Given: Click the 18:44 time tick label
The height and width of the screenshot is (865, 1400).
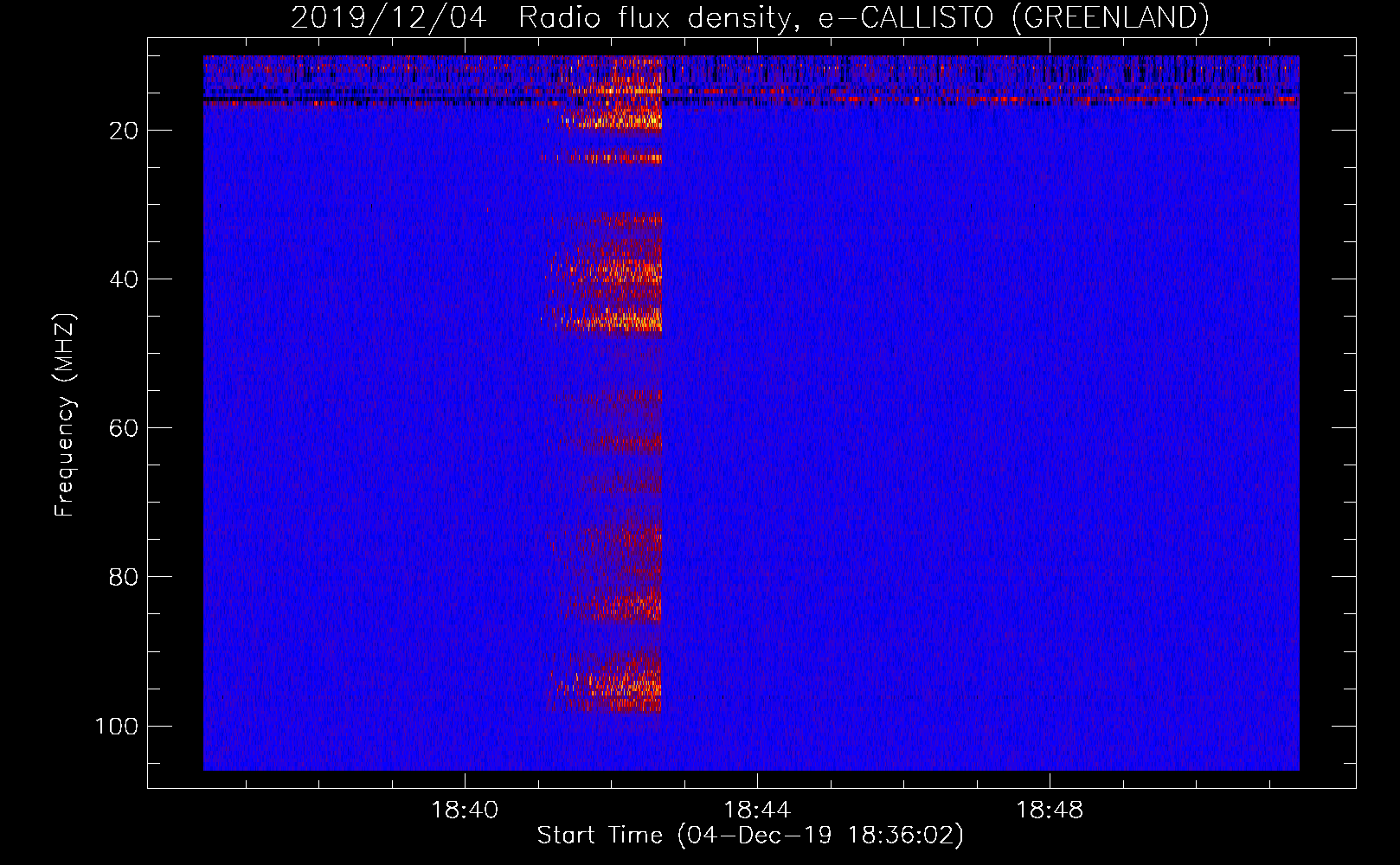Looking at the screenshot, I should tap(757, 811).
